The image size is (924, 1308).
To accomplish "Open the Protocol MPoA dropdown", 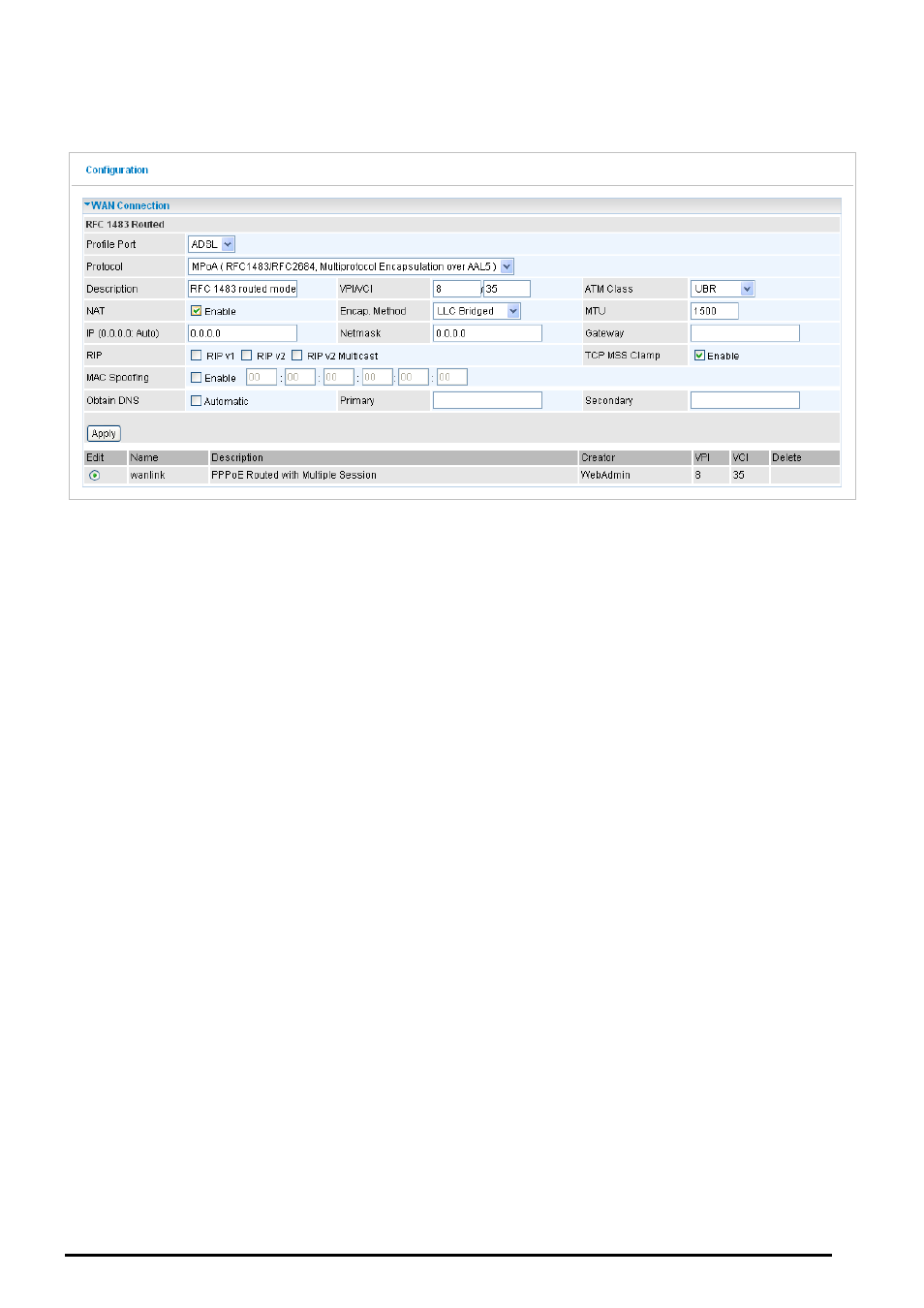I will point(351,266).
